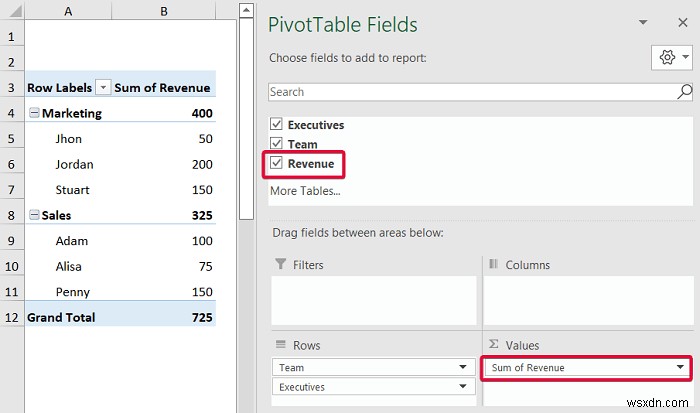
Task: Uncheck the Team field checkbox
Action: tap(276, 143)
